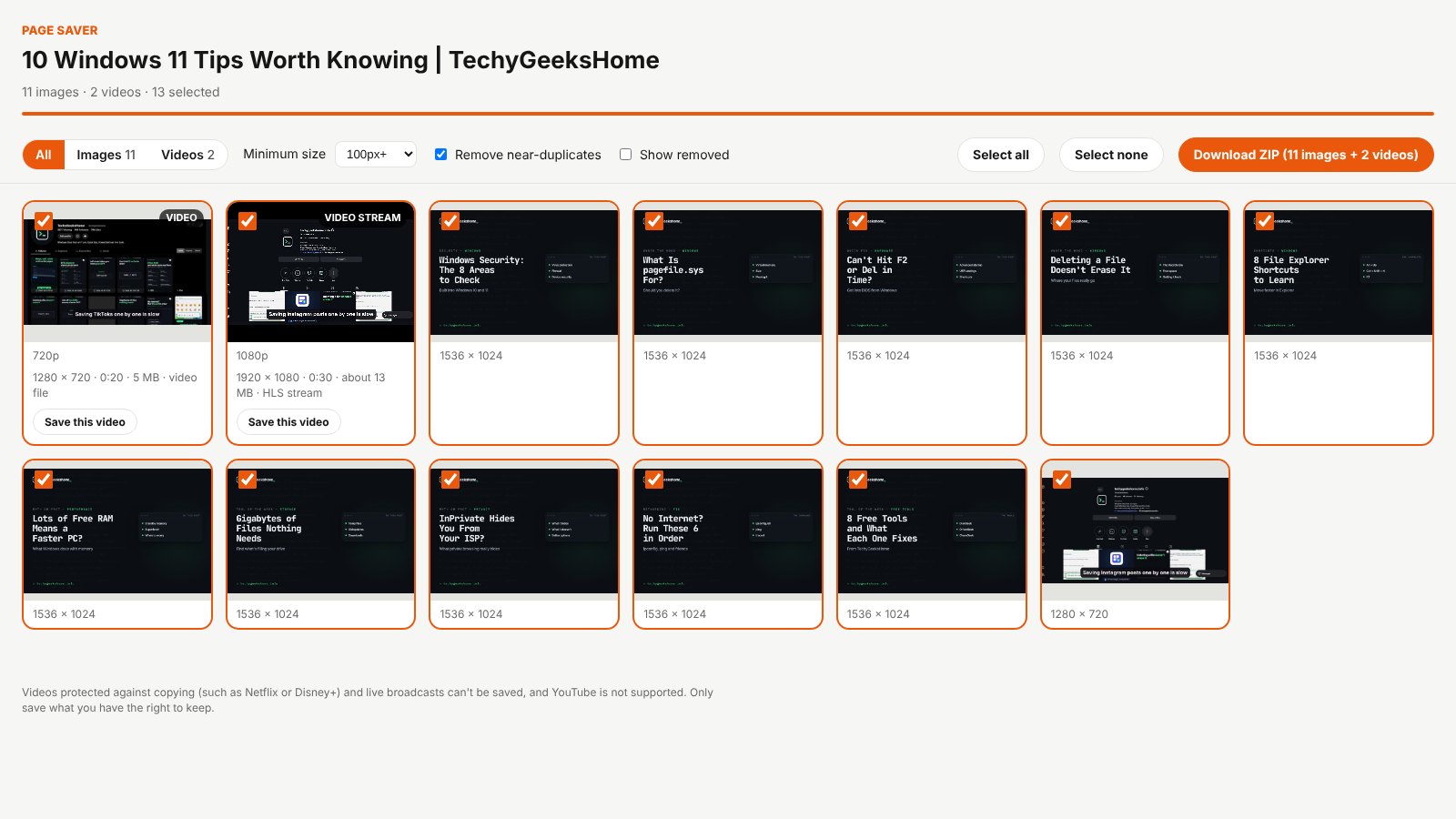Show only Images 11 tab

pos(106,155)
